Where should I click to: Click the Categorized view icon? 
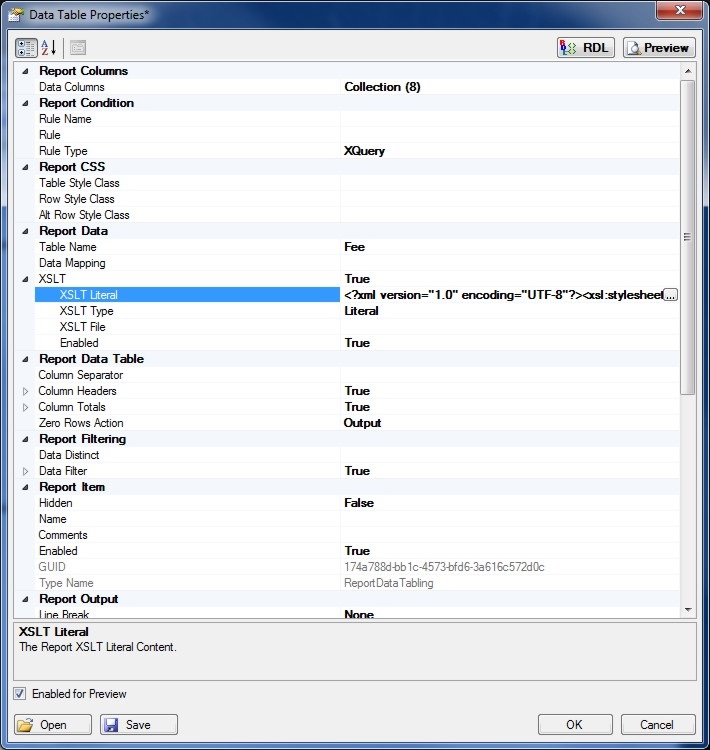click(26, 48)
